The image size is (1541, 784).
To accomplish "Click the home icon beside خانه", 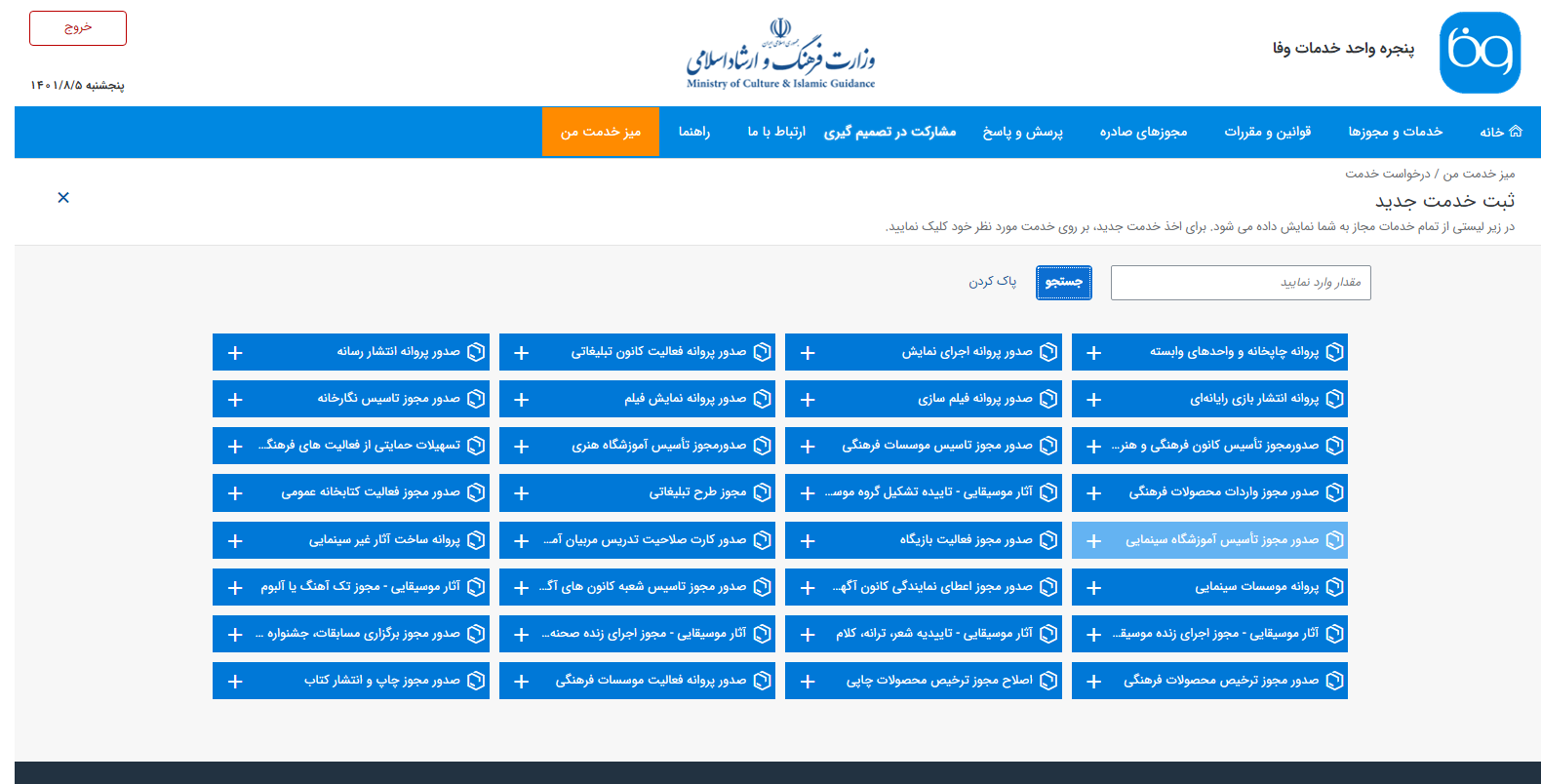I will (1515, 132).
